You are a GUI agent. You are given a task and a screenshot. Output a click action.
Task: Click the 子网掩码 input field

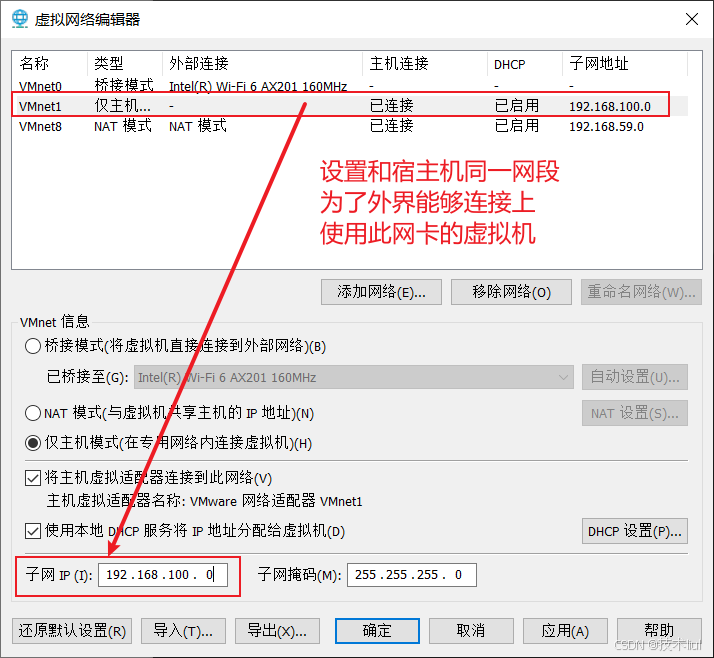[412, 575]
